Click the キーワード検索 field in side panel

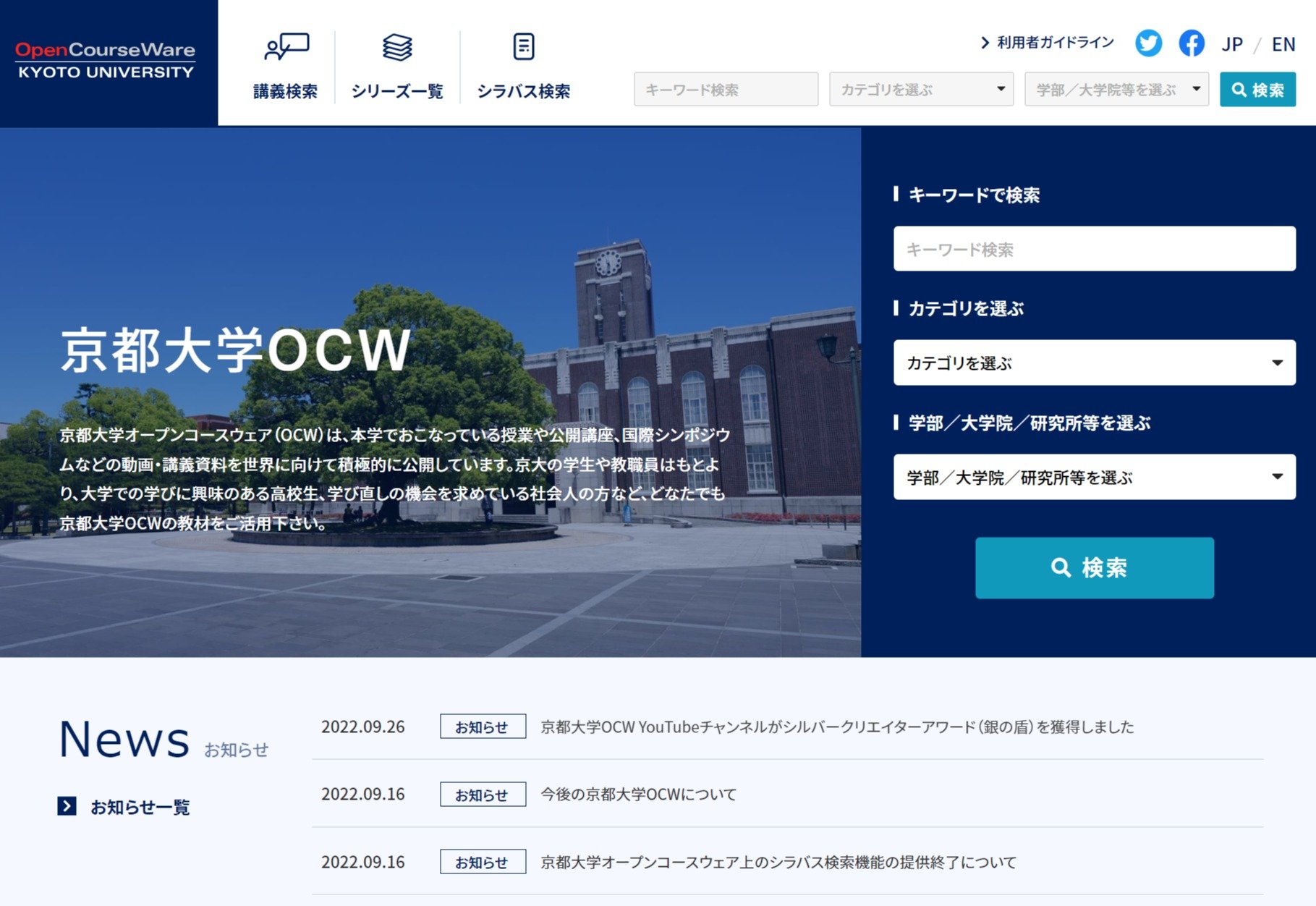pos(1094,249)
